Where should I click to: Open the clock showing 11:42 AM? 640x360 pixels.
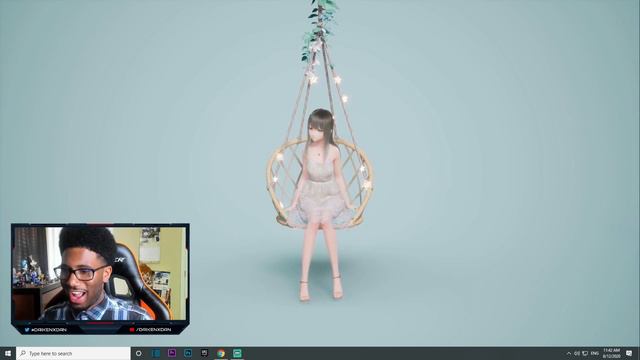(611, 353)
